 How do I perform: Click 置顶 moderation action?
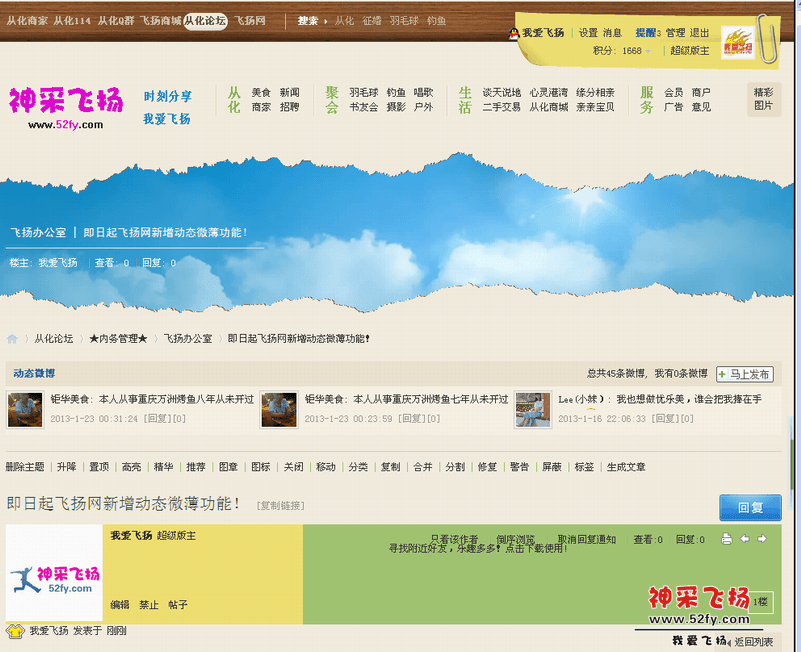coord(99,467)
